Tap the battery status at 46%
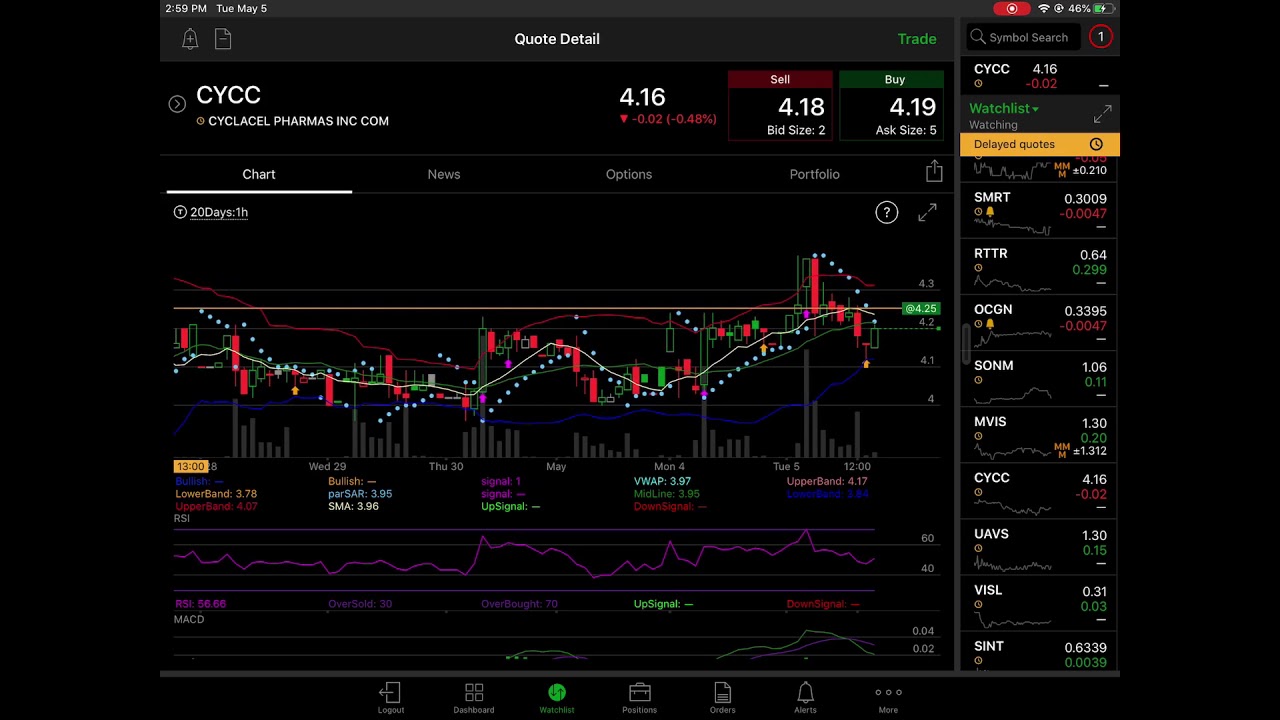 (1093, 8)
